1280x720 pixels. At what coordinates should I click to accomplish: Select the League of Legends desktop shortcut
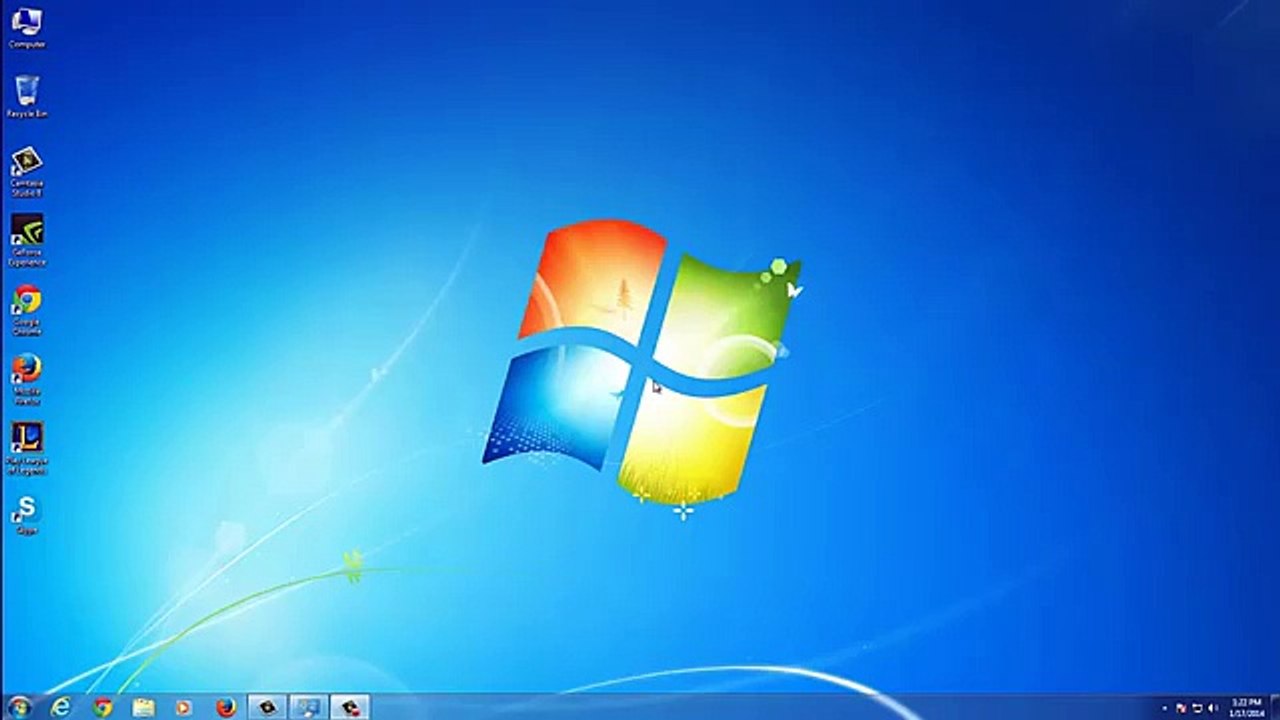pos(27,447)
